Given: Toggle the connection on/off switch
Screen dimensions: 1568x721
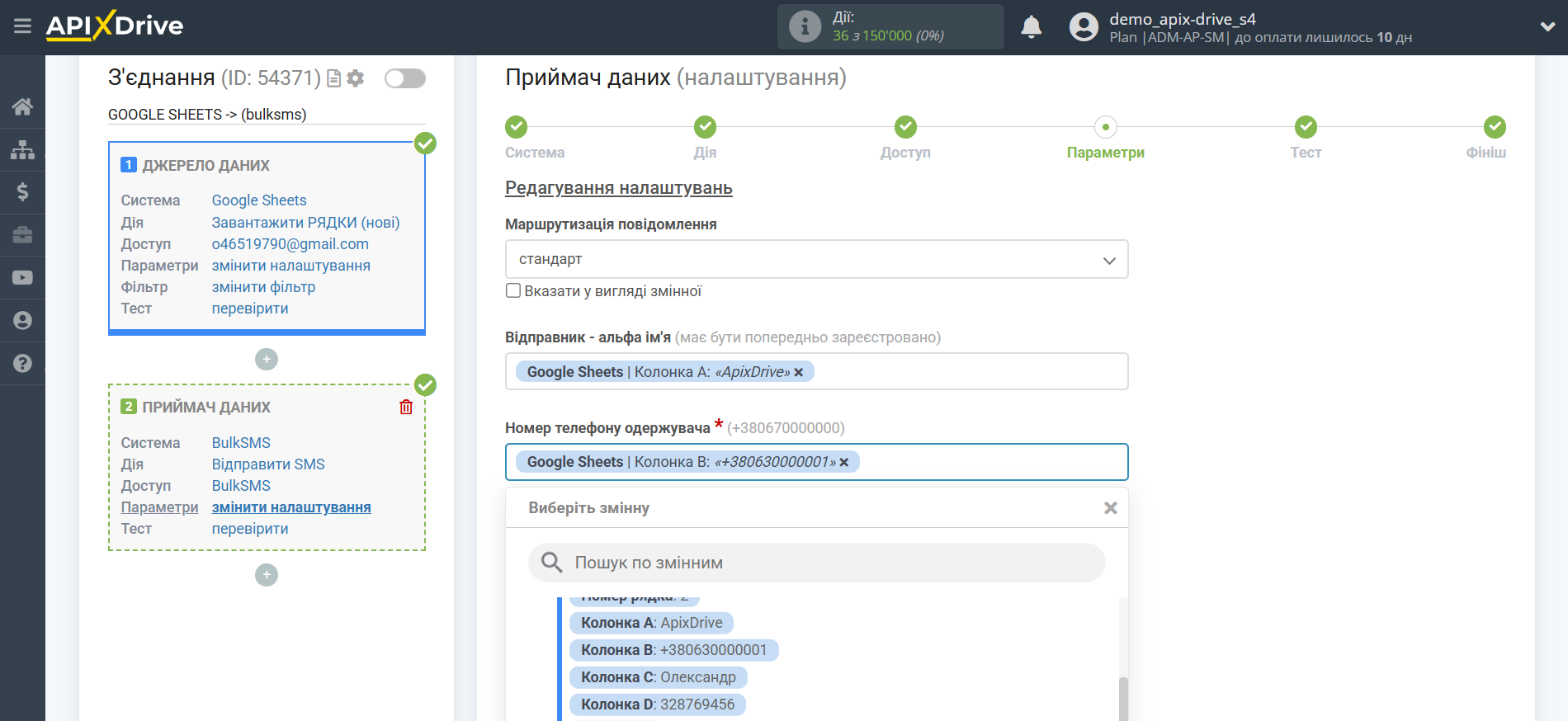Looking at the screenshot, I should [405, 78].
